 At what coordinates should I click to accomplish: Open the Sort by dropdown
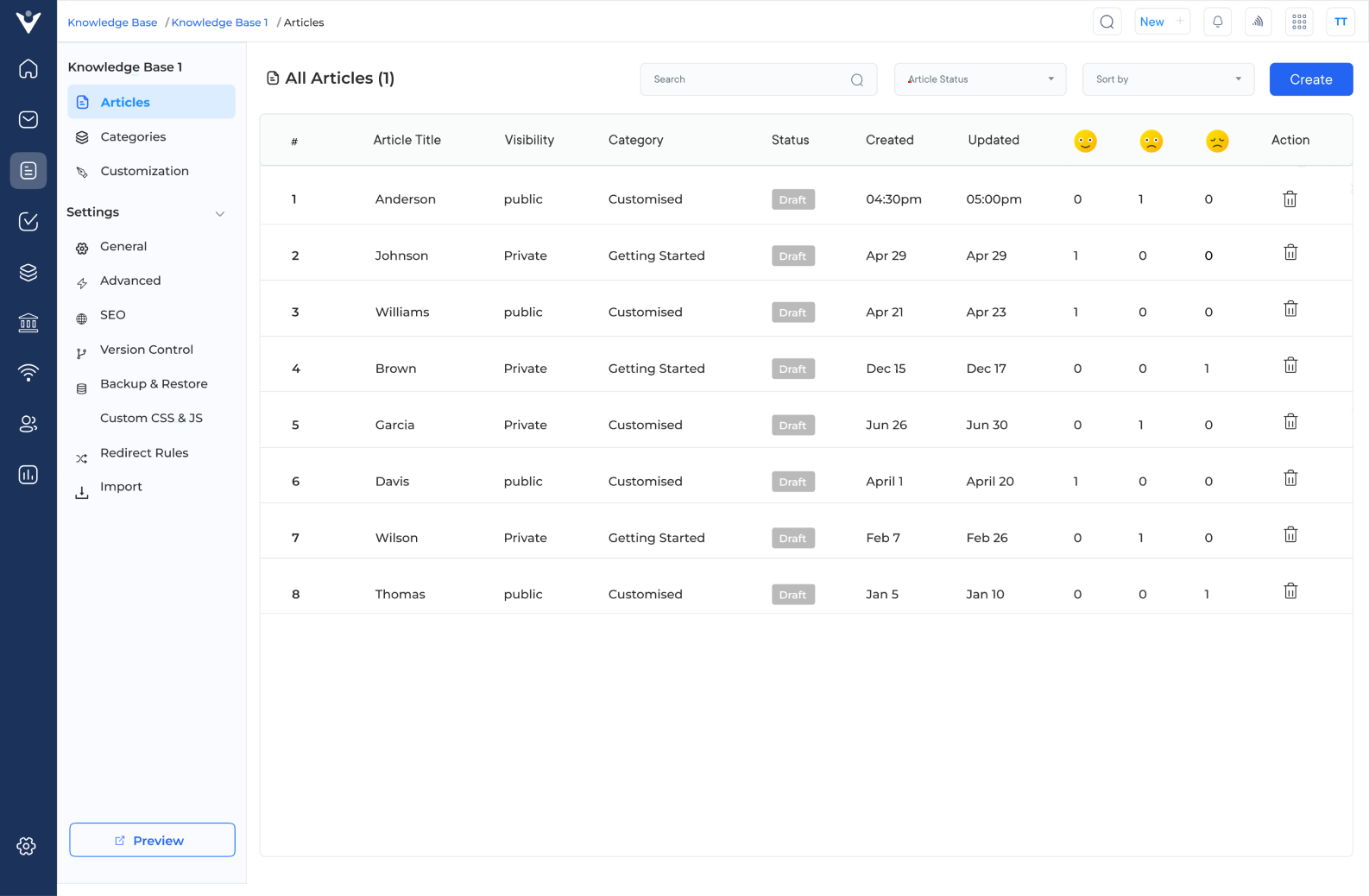(1168, 79)
